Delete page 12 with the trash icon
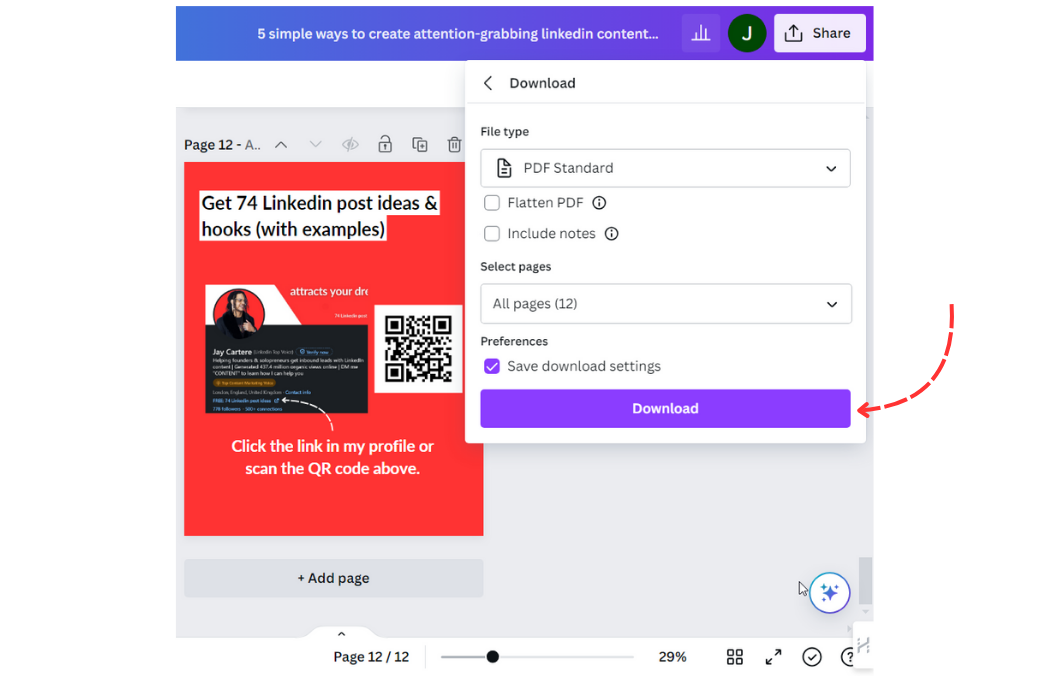 (x=454, y=145)
